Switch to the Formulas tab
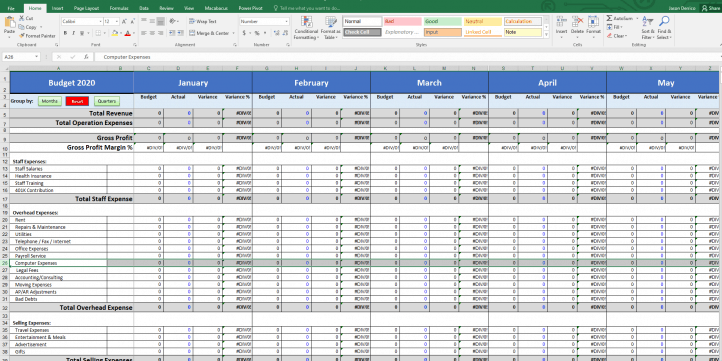This screenshot has width=722, height=361. [x=119, y=8]
